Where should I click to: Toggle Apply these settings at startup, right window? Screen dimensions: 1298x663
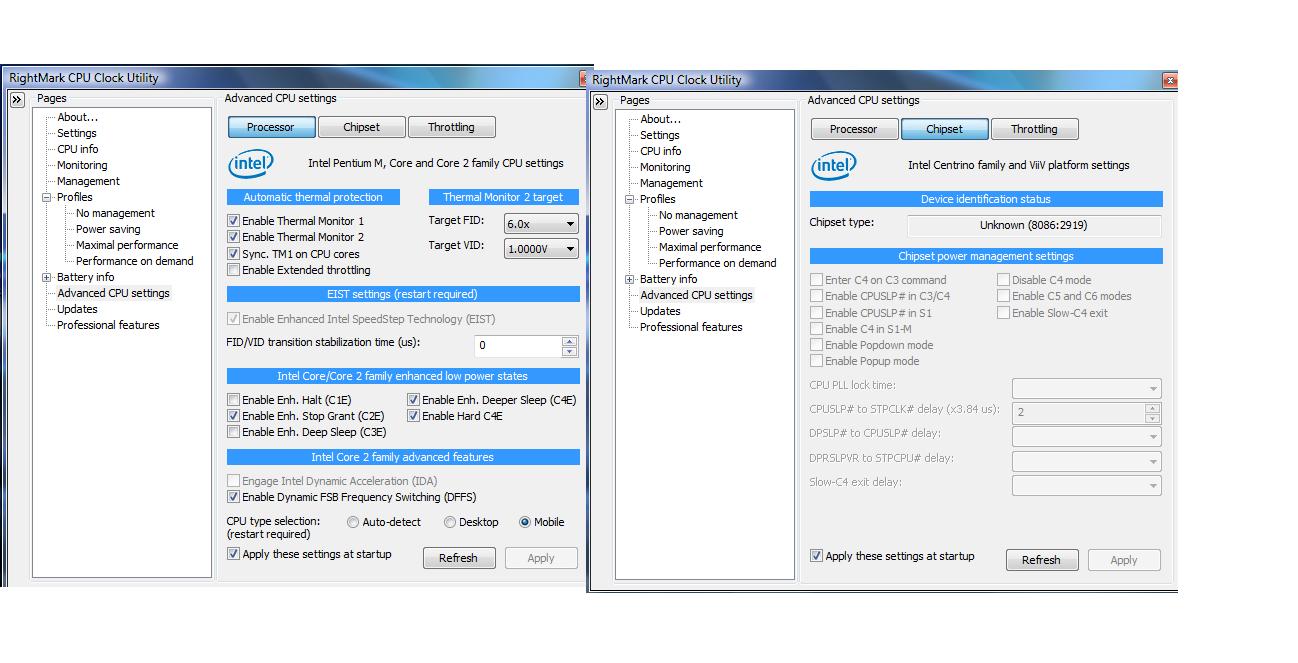[x=817, y=556]
